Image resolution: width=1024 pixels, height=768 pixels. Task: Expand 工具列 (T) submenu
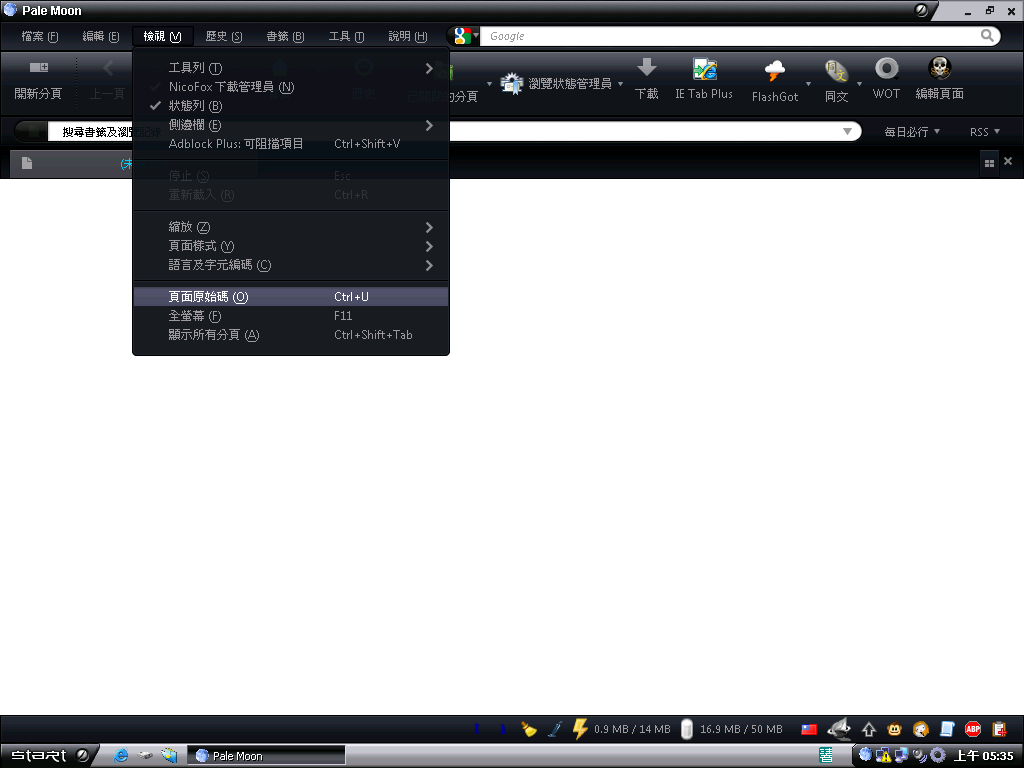[x=291, y=68]
